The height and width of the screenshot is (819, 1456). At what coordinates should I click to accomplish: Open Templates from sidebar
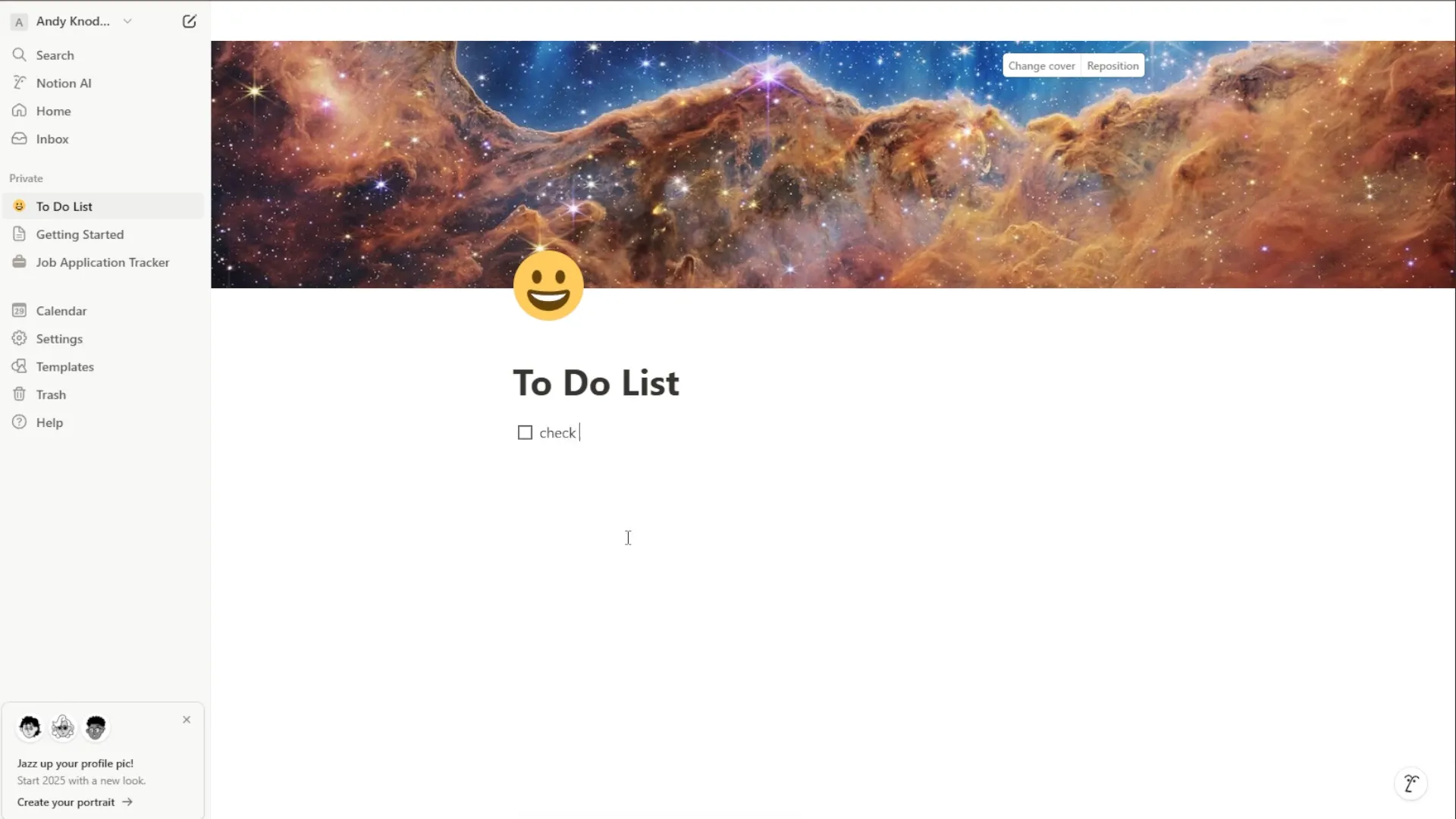click(65, 367)
